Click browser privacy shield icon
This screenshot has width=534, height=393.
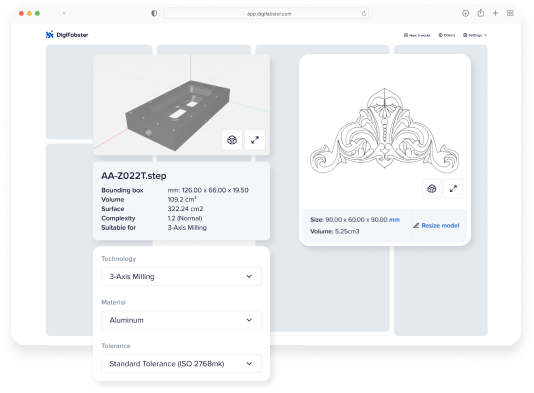pos(154,13)
